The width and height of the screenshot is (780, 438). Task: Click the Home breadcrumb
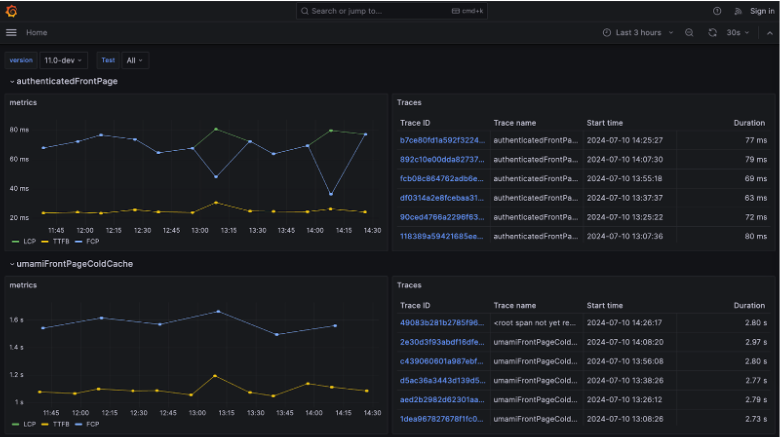(x=37, y=33)
